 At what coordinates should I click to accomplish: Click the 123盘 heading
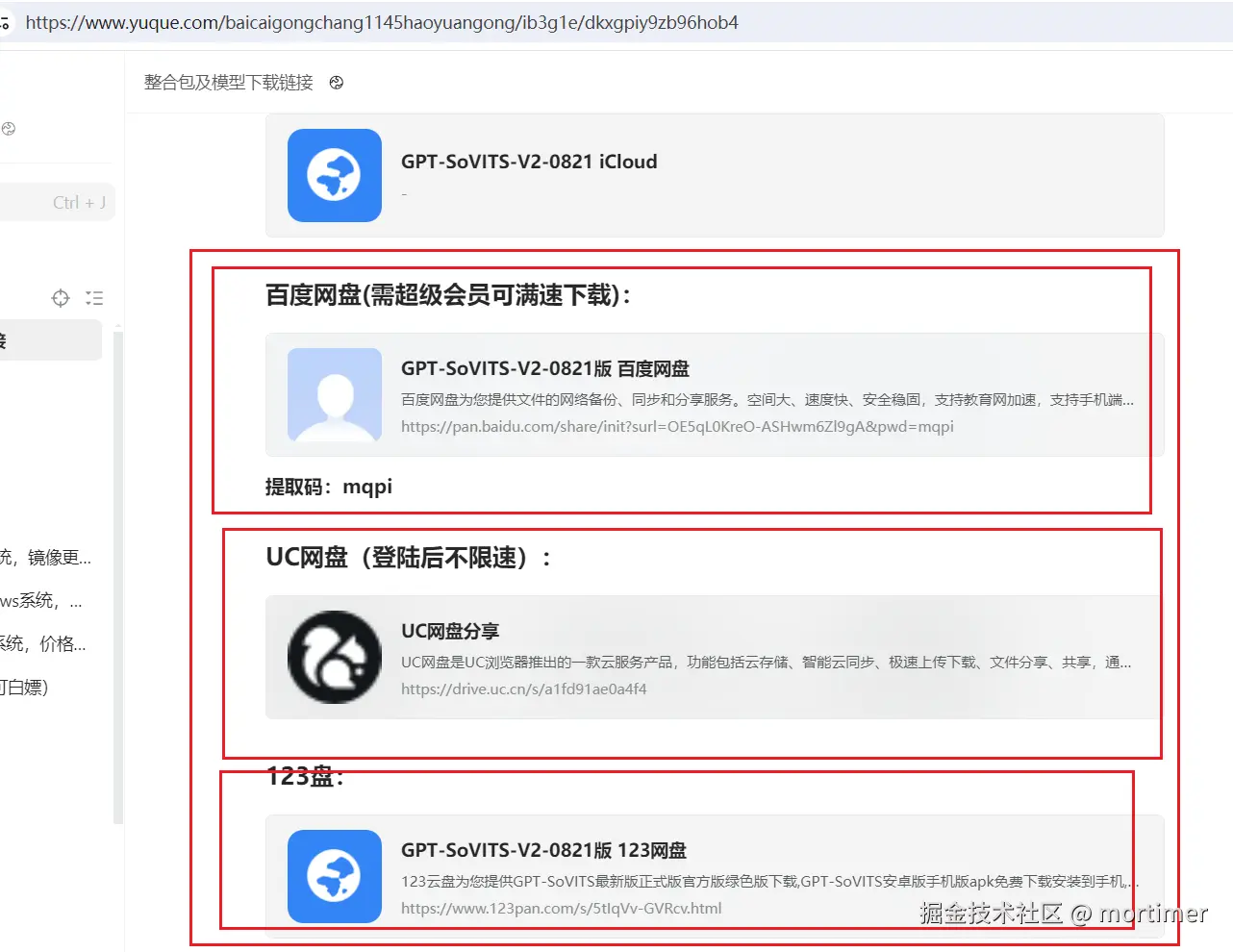pos(305,776)
